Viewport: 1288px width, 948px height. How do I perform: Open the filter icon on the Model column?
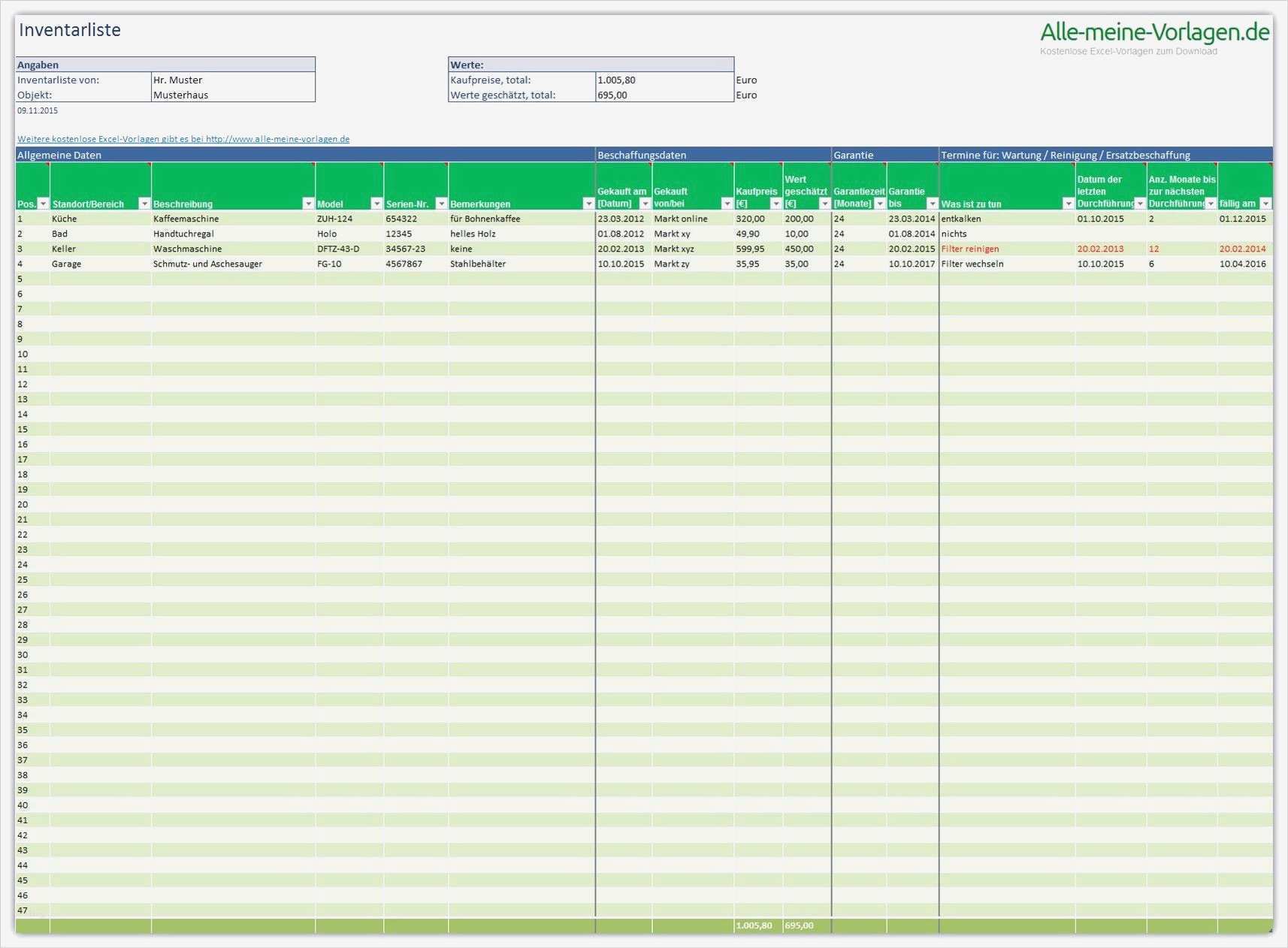click(x=376, y=203)
